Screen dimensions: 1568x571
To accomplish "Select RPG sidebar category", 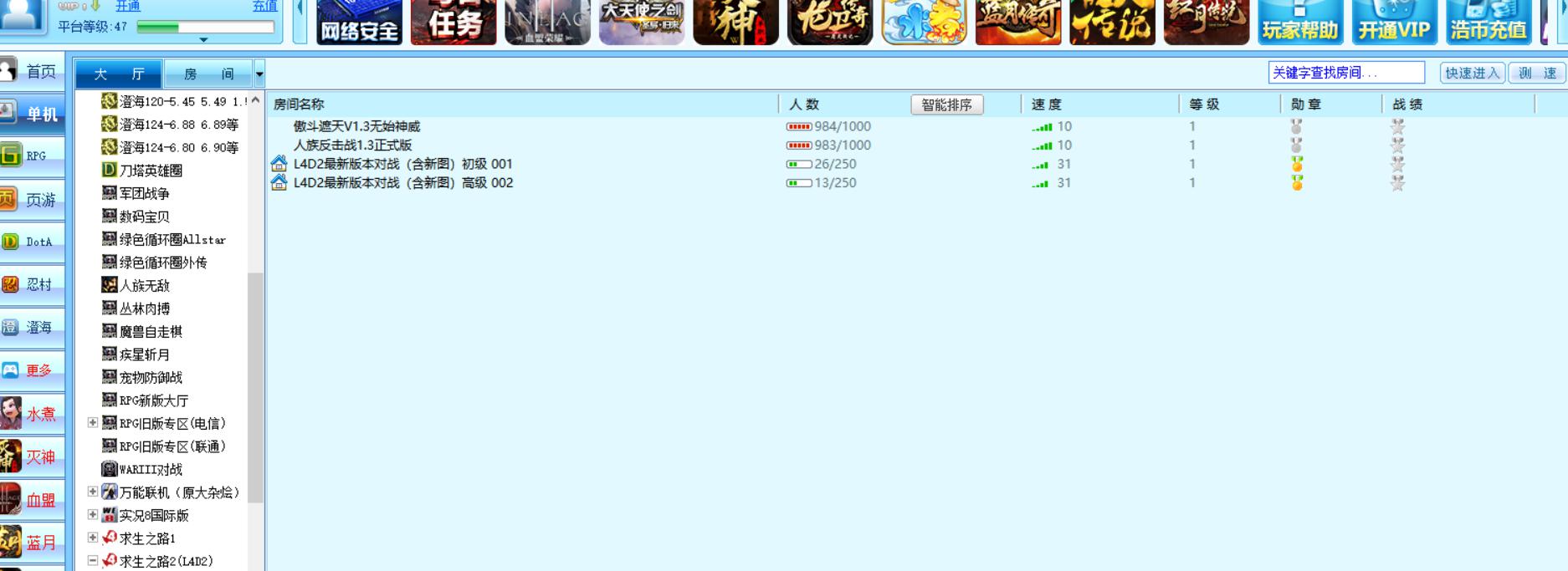I will tap(32, 156).
